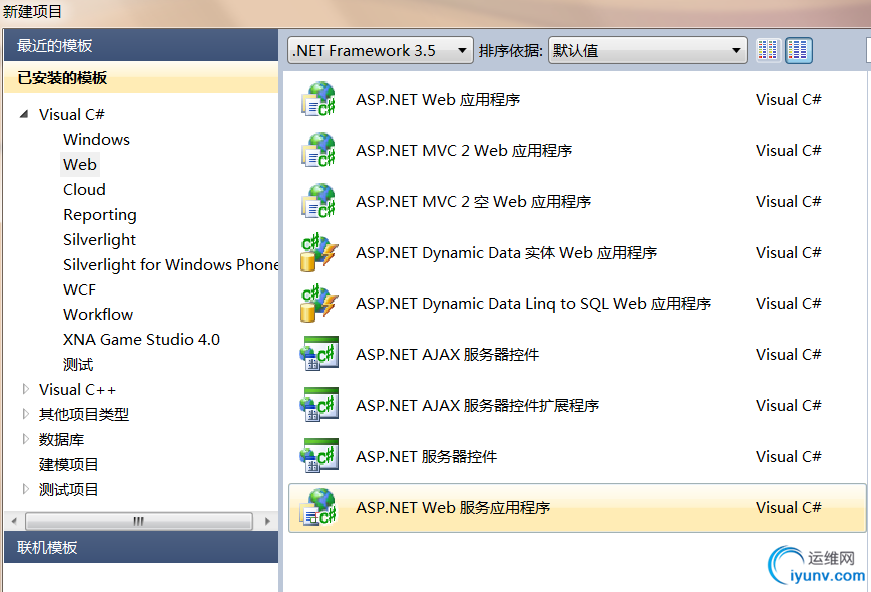Screen dimensions: 871x592
Task: Select the Cloud category
Action: point(84,189)
